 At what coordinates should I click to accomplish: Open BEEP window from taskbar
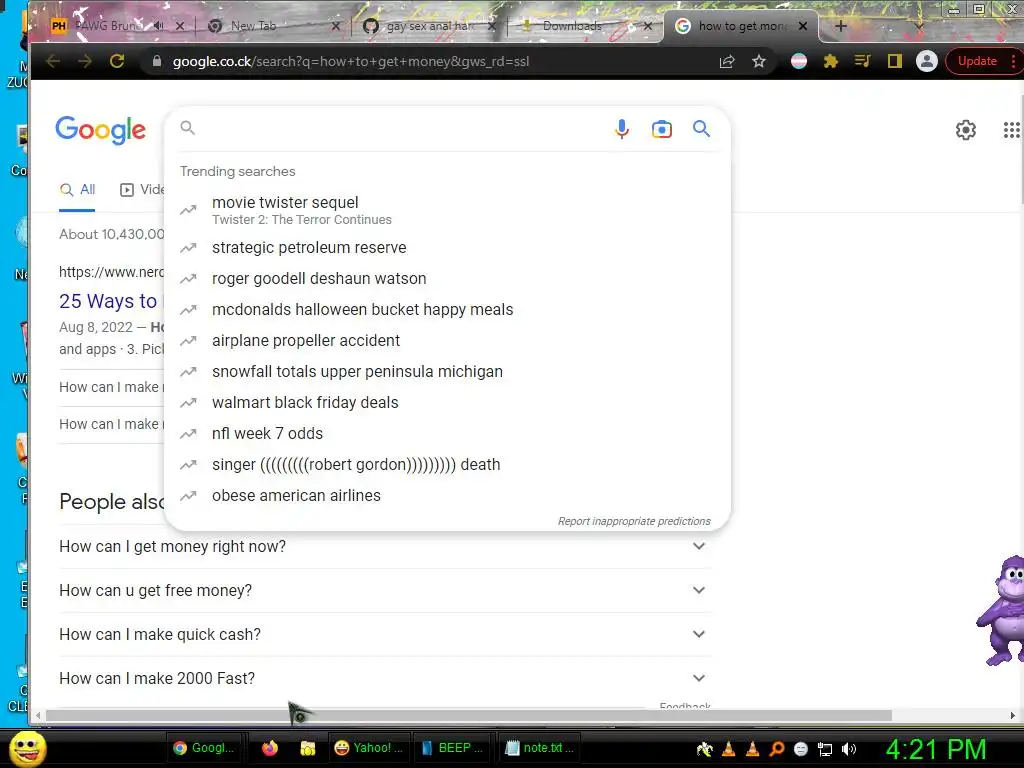pyautogui.click(x=452, y=748)
